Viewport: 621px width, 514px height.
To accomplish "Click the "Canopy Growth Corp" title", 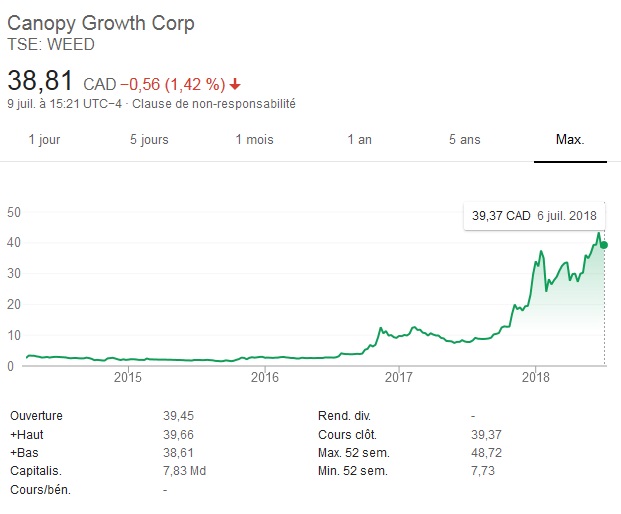I will 101,23.
